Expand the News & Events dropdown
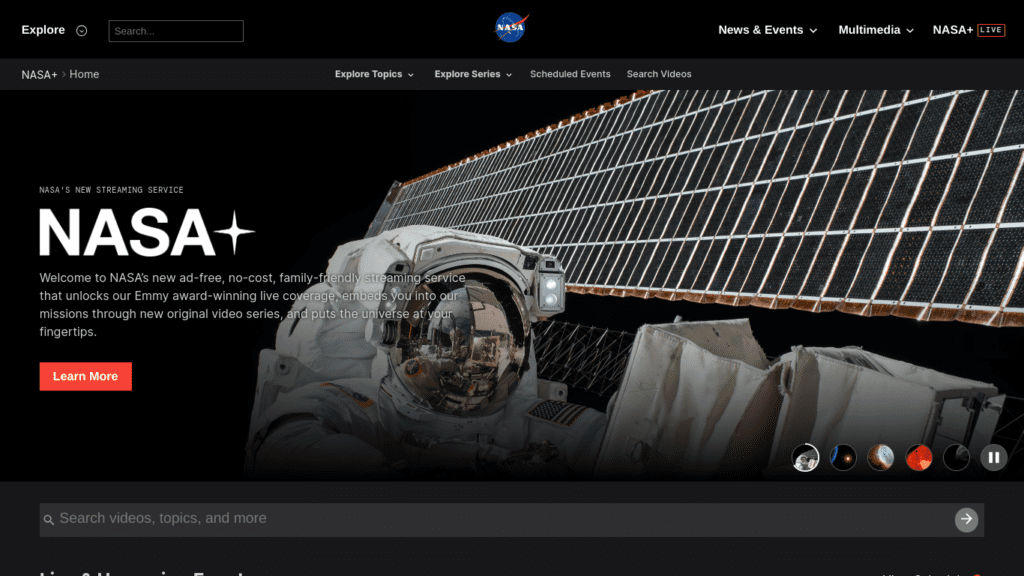Viewport: 1024px width, 576px height. (767, 30)
